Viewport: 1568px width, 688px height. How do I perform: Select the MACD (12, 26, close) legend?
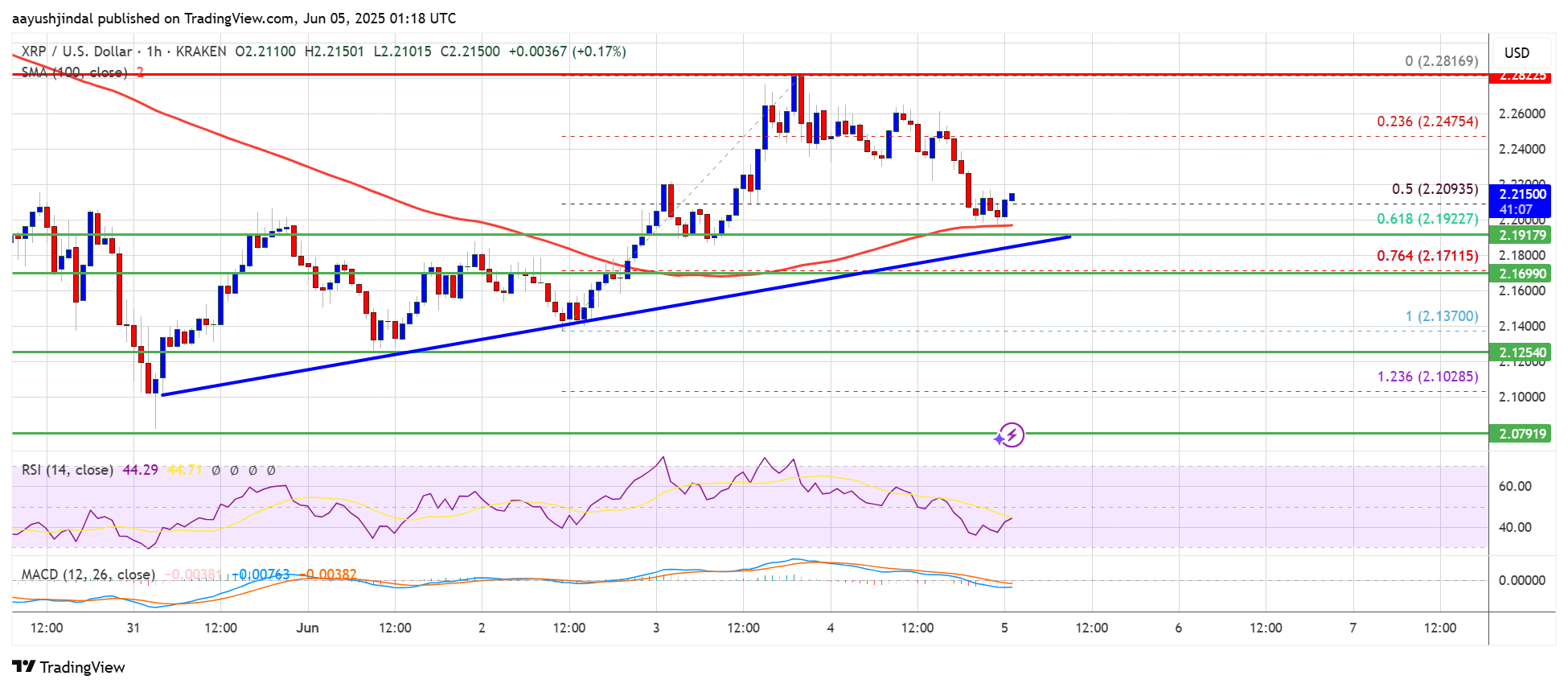(x=88, y=575)
